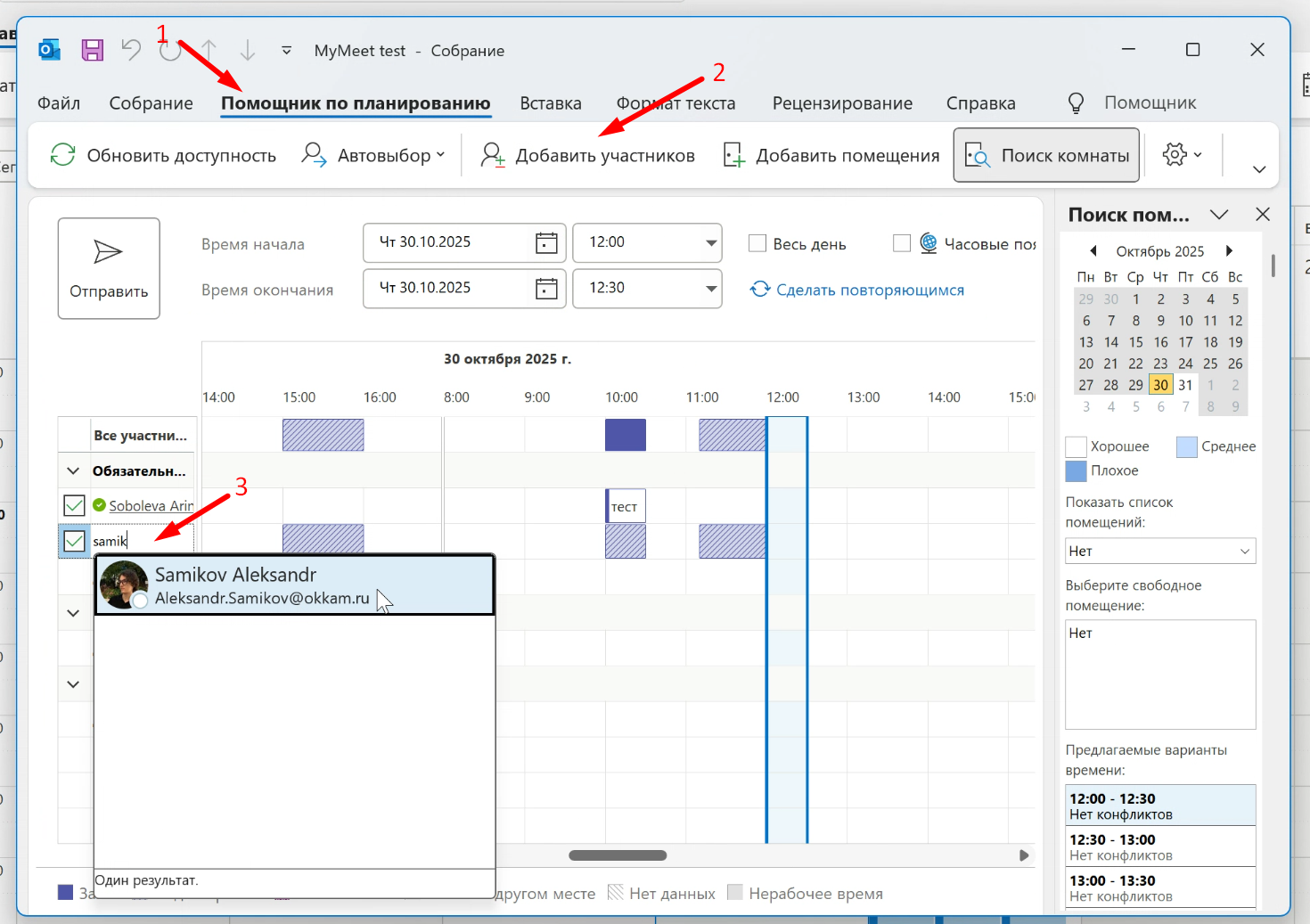Click Refresh availability (Обновить доступность)
Viewport: 1310px width, 924px height.
tap(163, 155)
